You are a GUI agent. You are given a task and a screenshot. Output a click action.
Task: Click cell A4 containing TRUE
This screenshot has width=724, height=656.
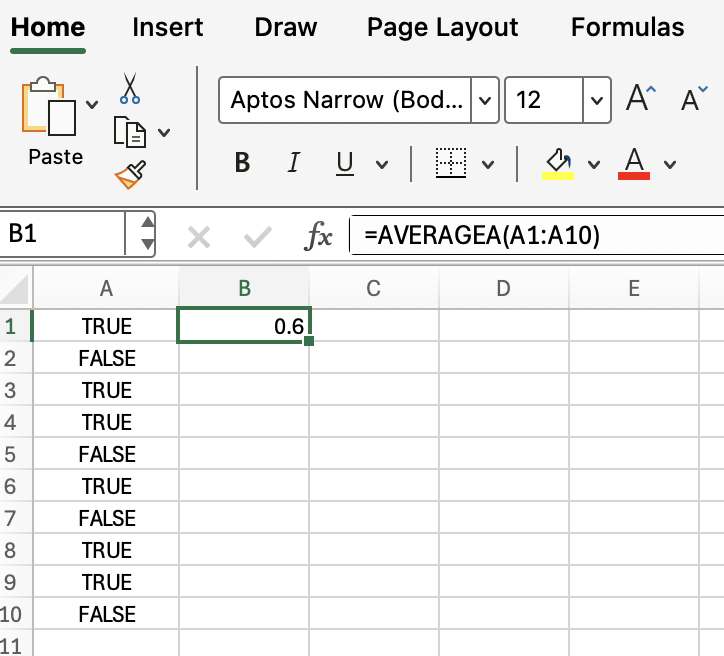pos(106,422)
